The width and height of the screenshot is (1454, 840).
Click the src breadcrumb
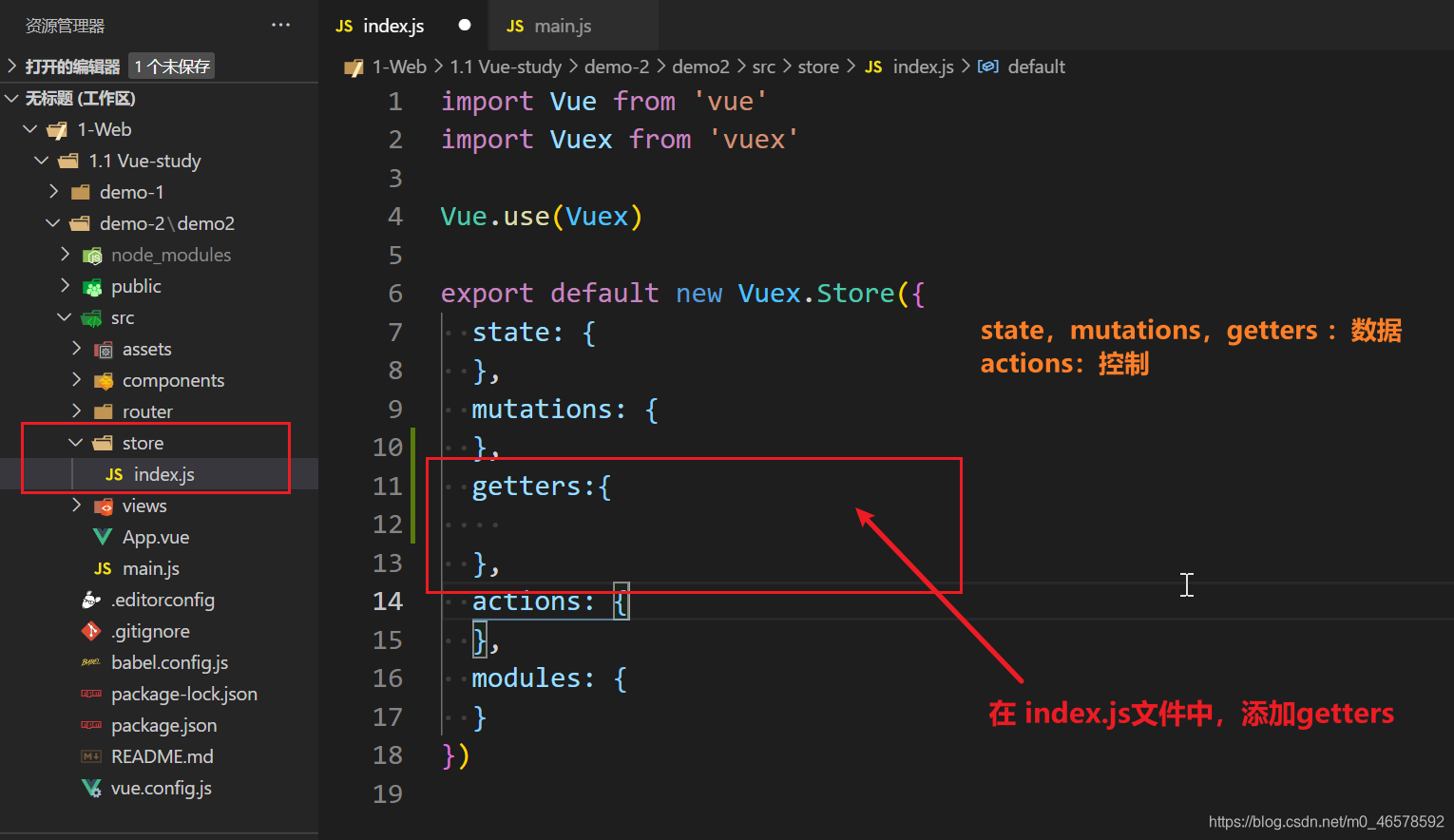764,67
